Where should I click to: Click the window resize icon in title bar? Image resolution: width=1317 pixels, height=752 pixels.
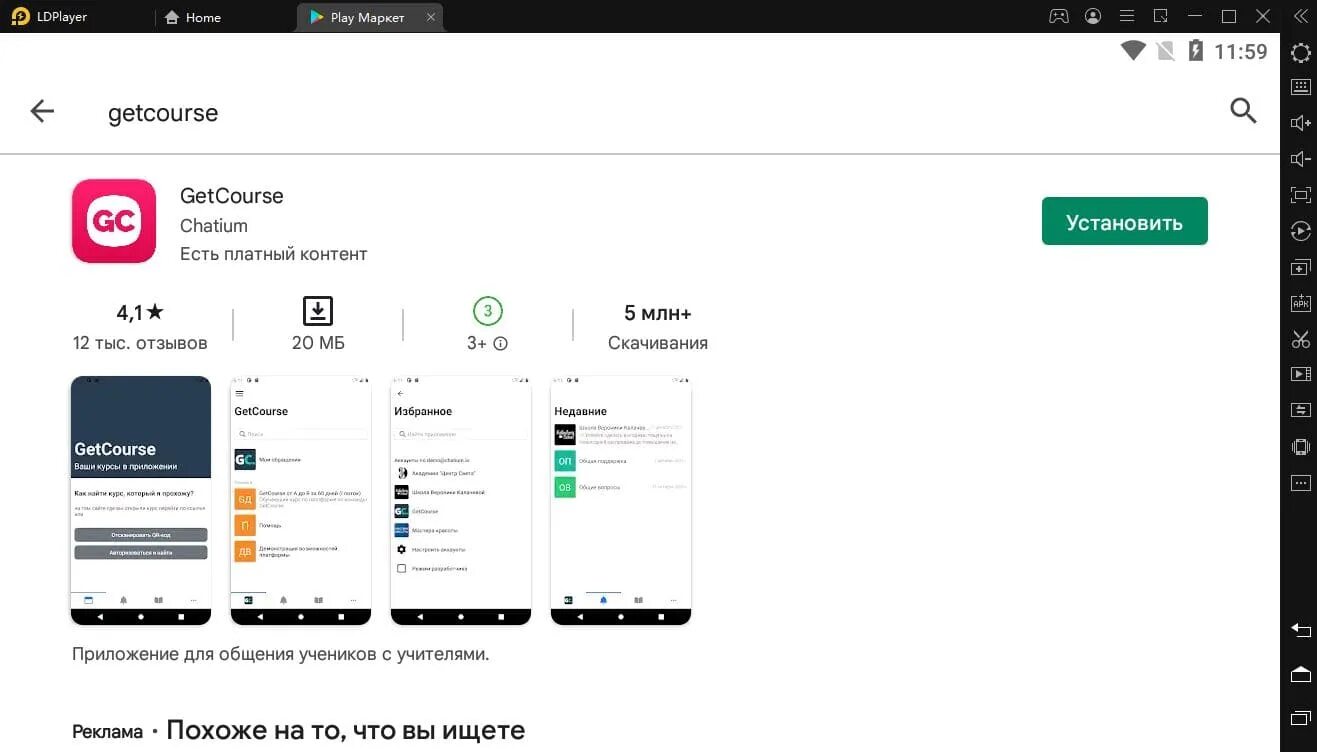(x=1161, y=16)
